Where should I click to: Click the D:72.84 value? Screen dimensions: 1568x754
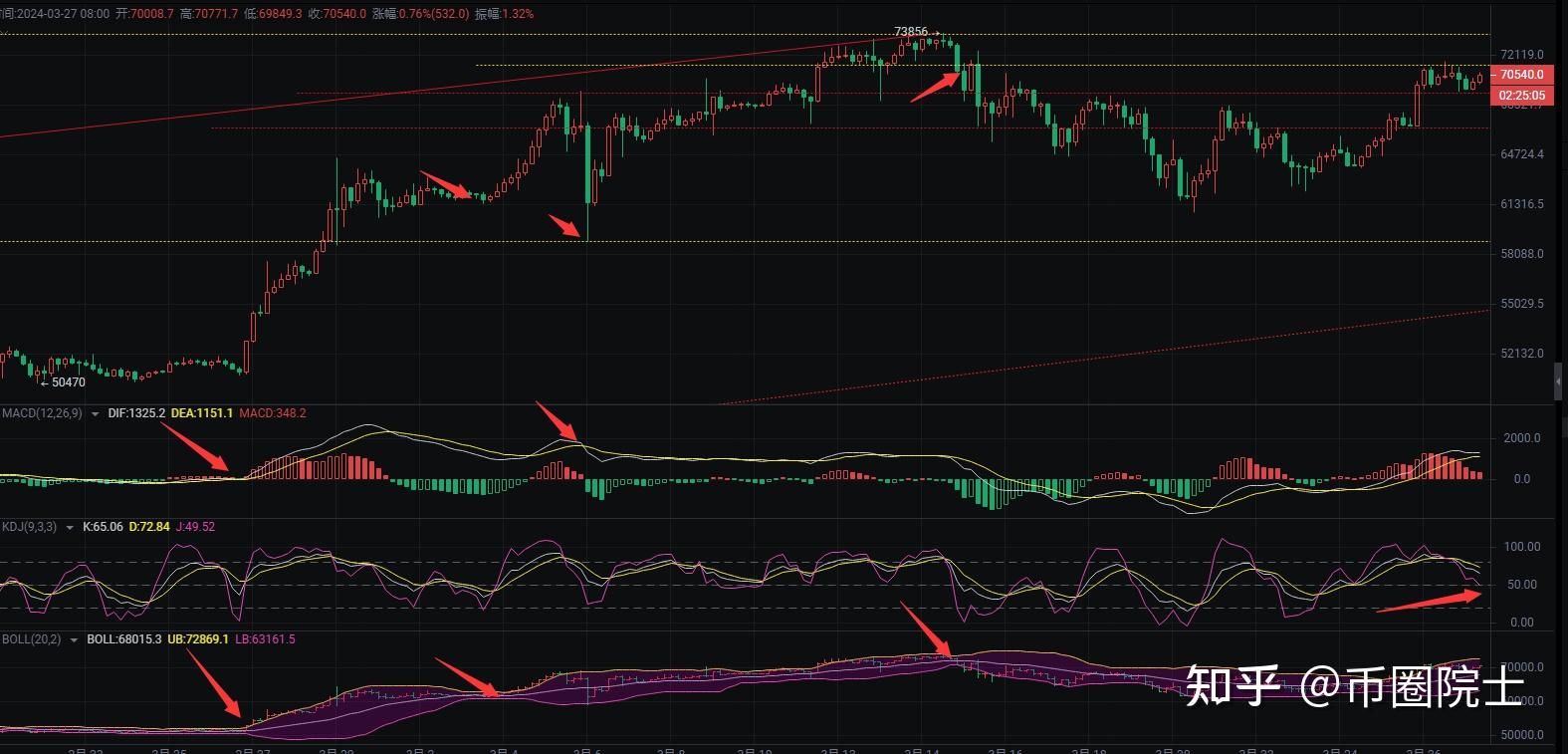click(x=149, y=527)
